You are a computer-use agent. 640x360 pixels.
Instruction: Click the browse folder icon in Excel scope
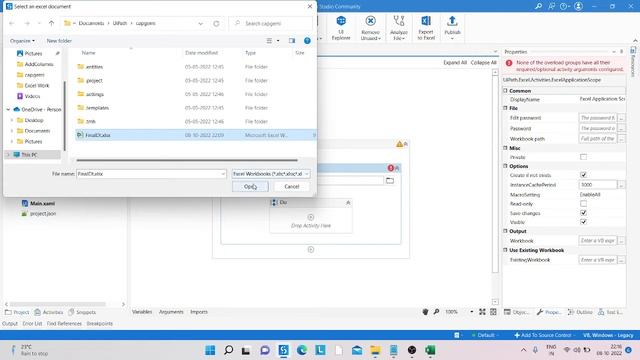tap(390, 180)
